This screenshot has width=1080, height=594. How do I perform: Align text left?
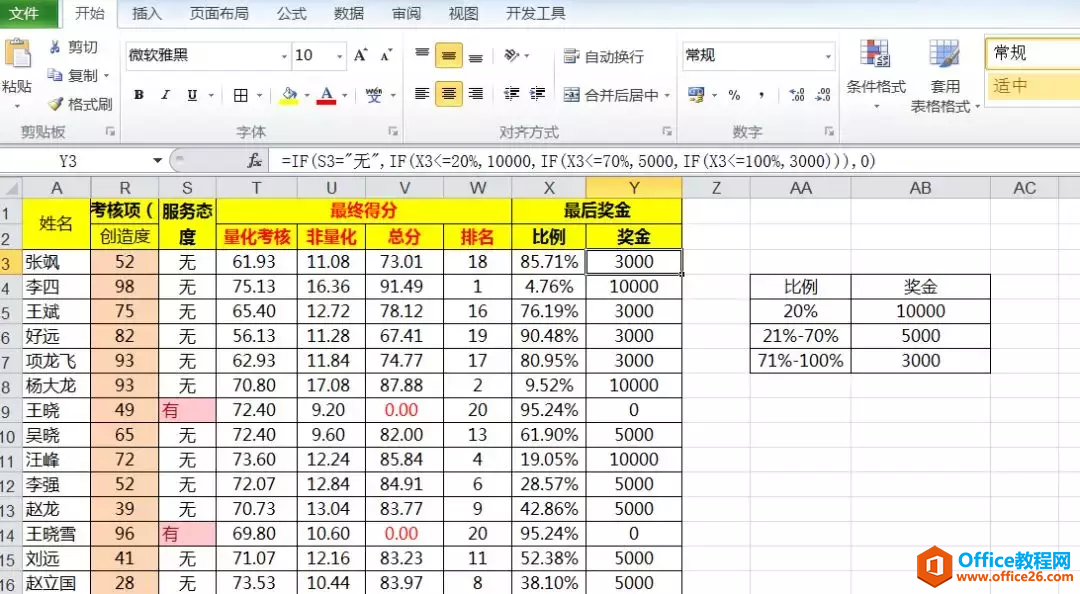(422, 94)
